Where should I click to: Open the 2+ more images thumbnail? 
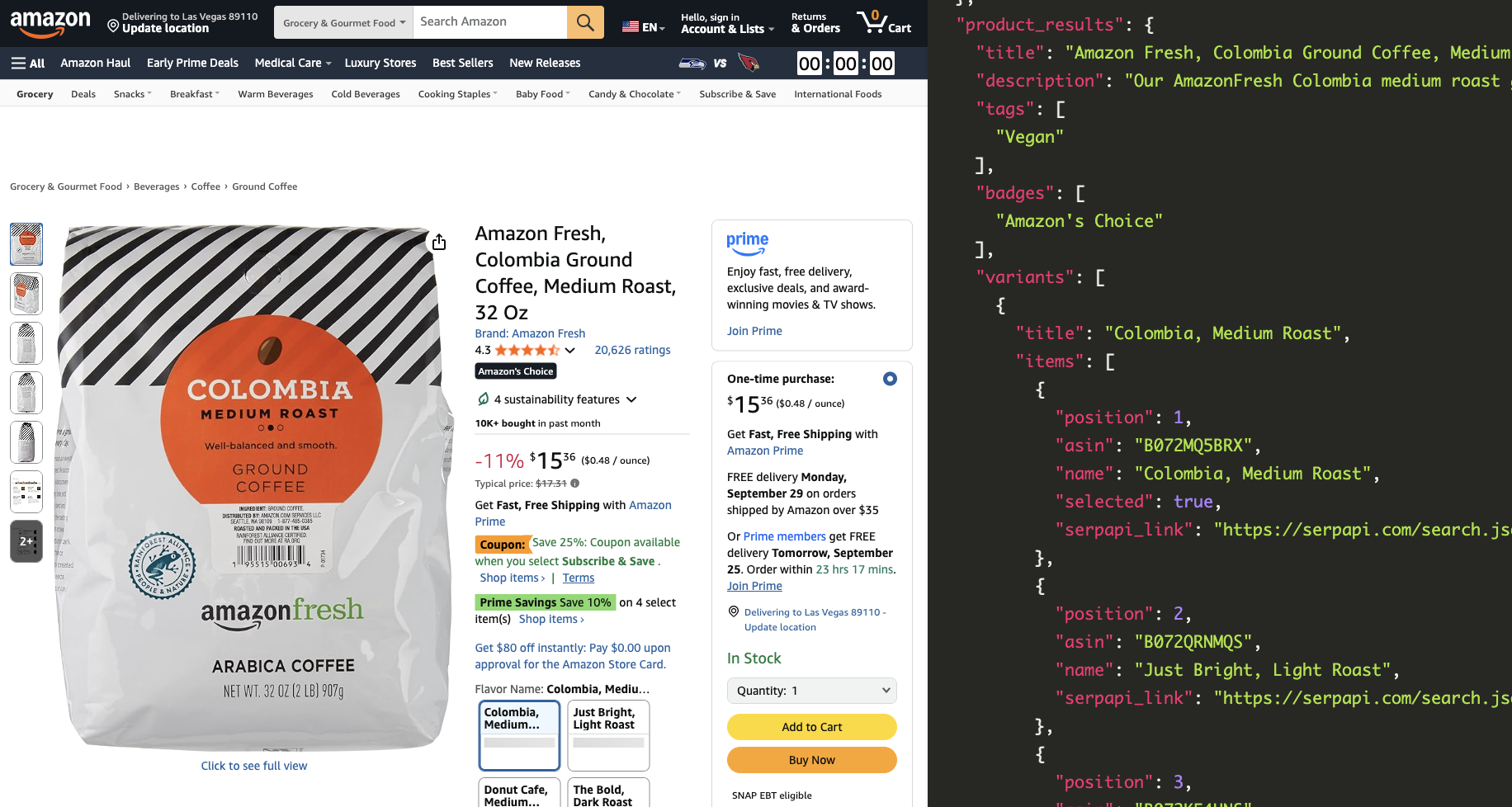coord(26,541)
